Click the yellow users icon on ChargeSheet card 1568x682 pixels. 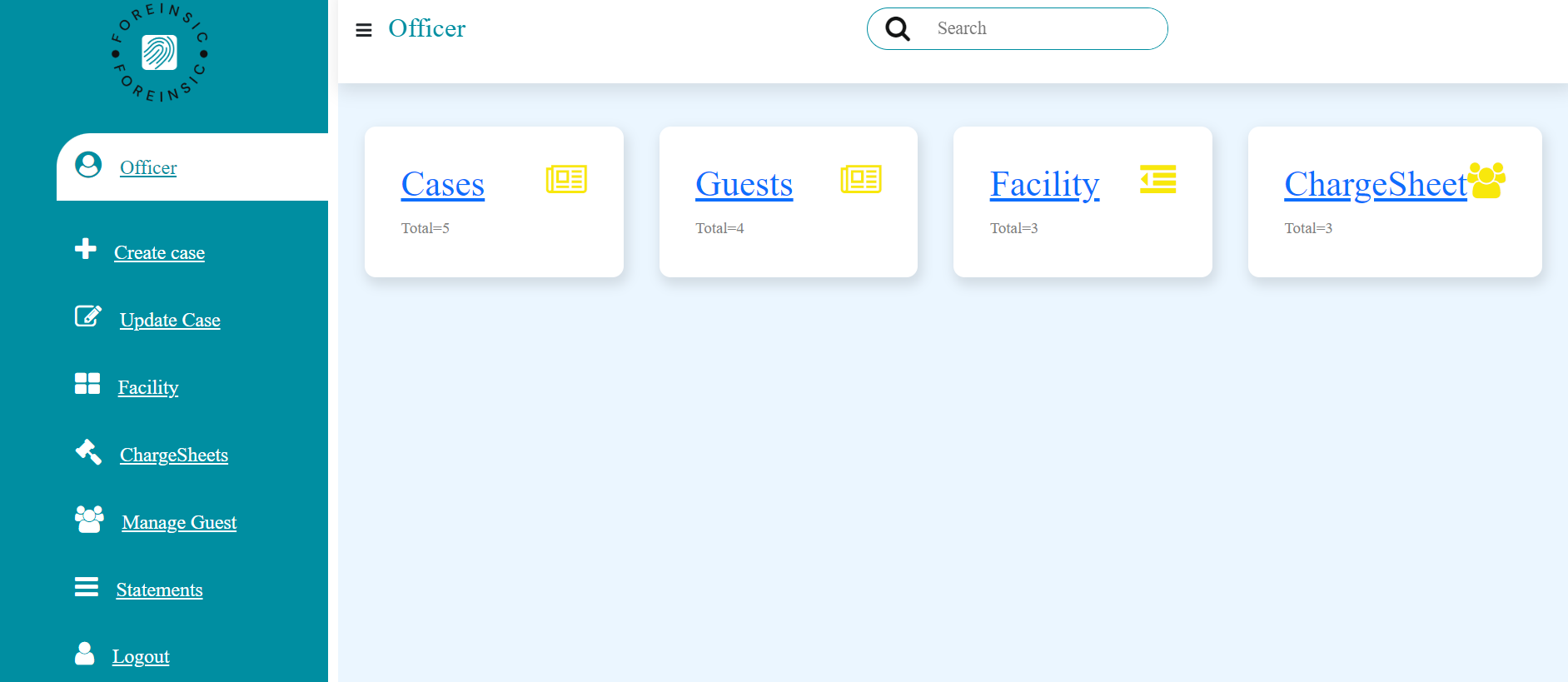point(1486,180)
